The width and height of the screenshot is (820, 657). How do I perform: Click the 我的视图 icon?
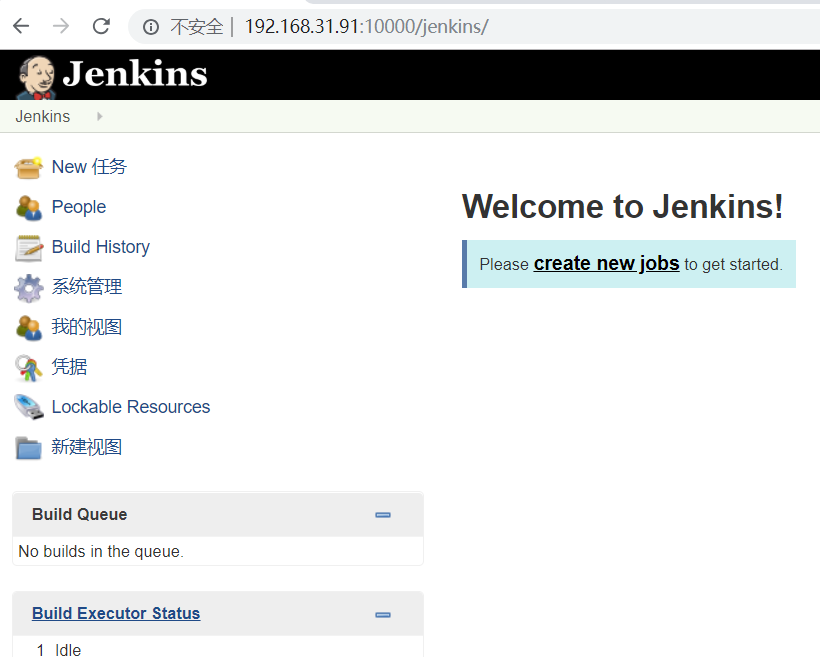[x=29, y=327]
